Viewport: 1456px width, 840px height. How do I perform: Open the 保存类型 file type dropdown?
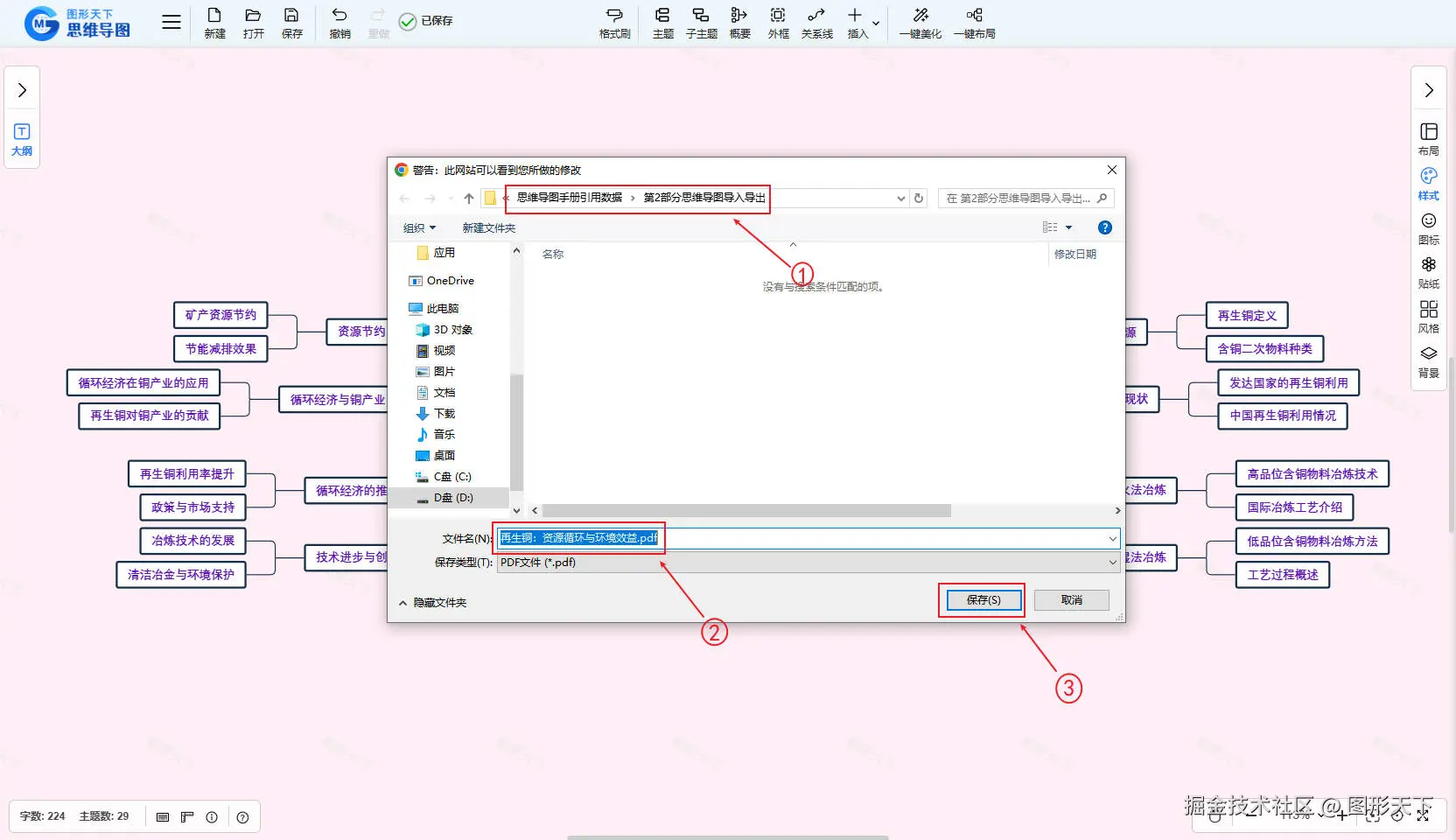click(x=808, y=563)
